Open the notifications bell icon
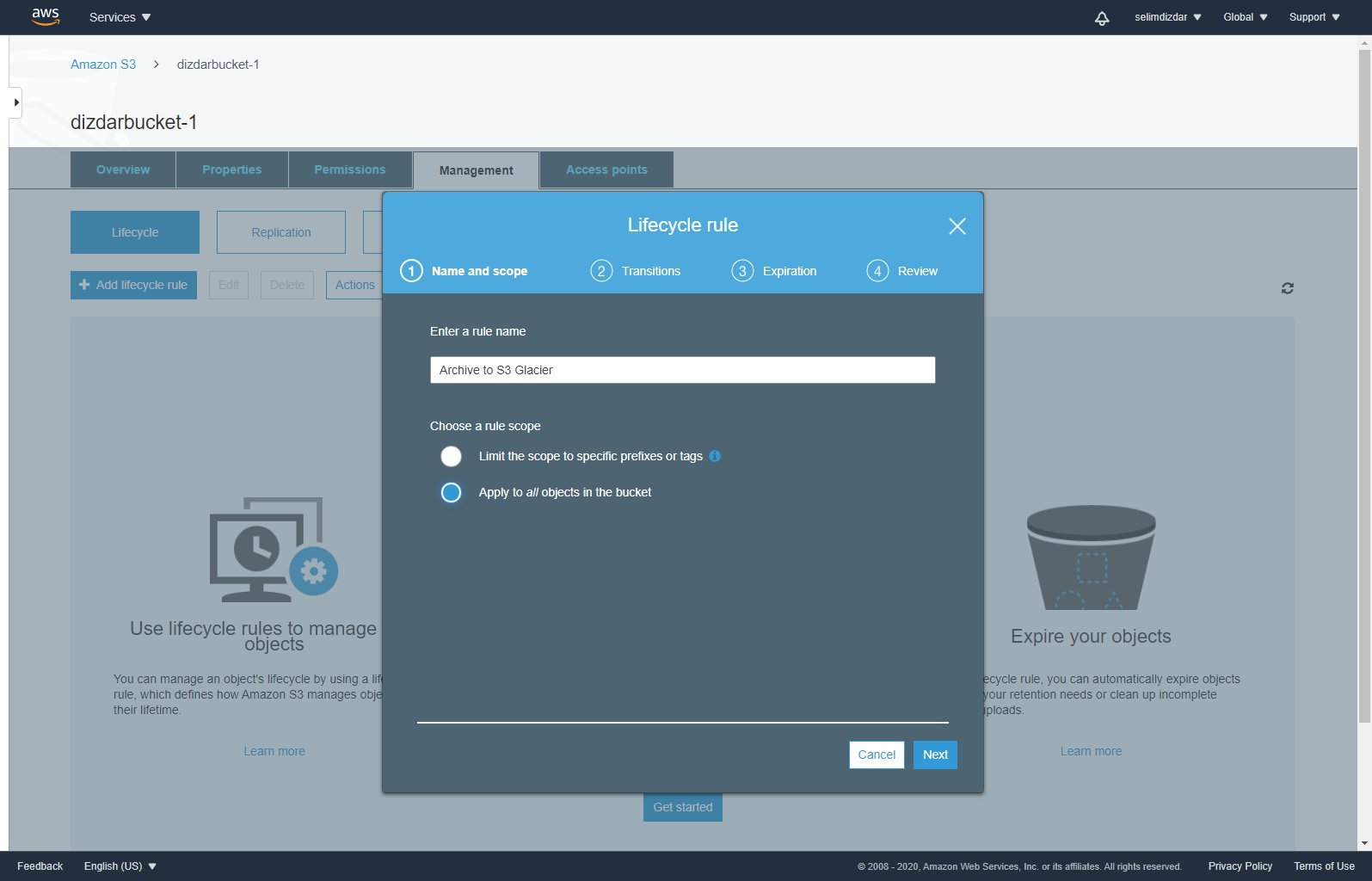Image resolution: width=1372 pixels, height=881 pixels. point(1102,18)
